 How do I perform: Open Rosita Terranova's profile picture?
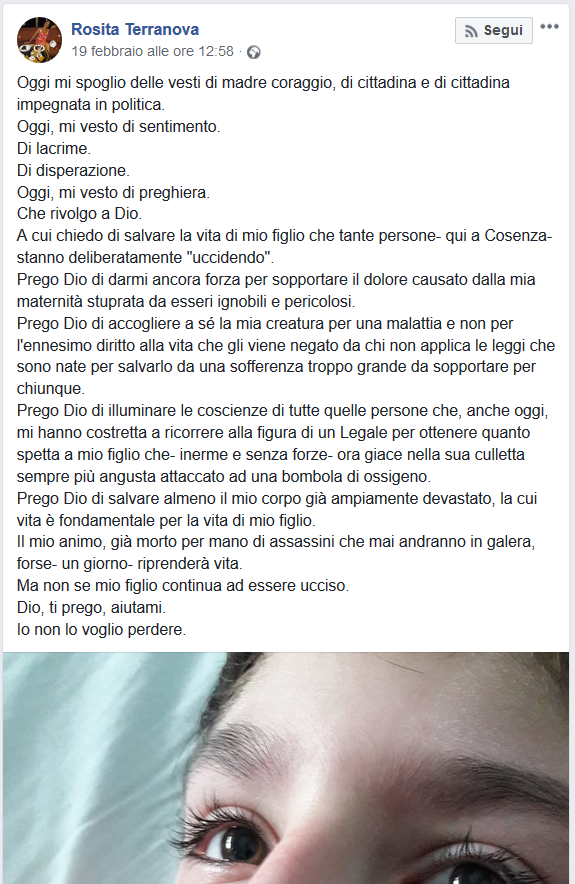click(x=39, y=39)
